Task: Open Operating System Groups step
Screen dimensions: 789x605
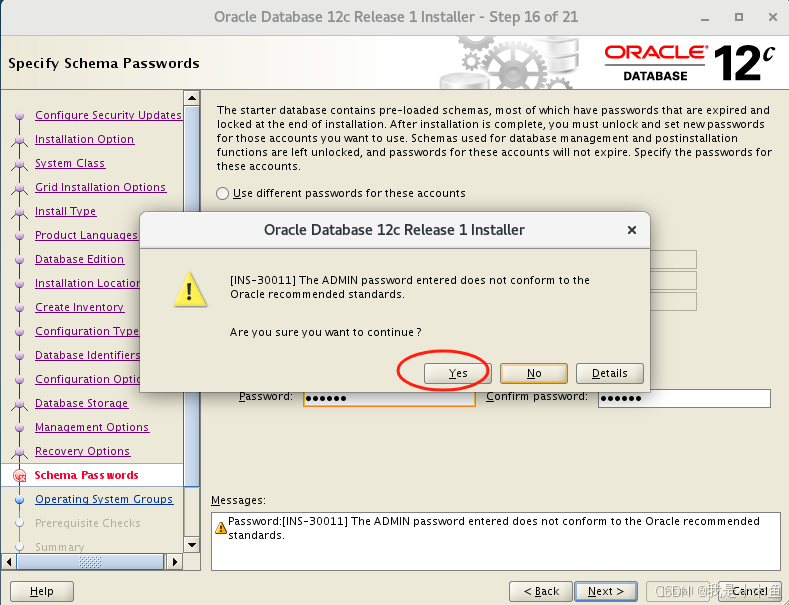Action: (x=104, y=499)
